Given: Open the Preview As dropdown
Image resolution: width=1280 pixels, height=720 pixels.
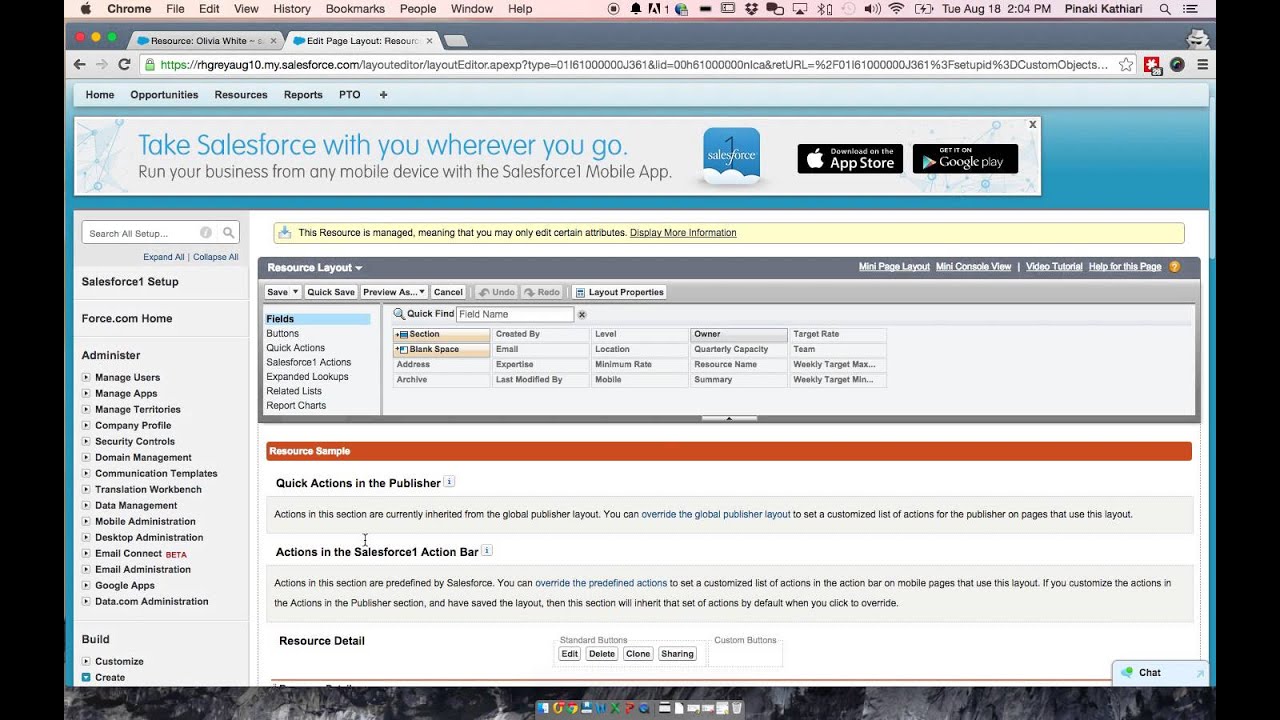Looking at the screenshot, I should point(394,292).
